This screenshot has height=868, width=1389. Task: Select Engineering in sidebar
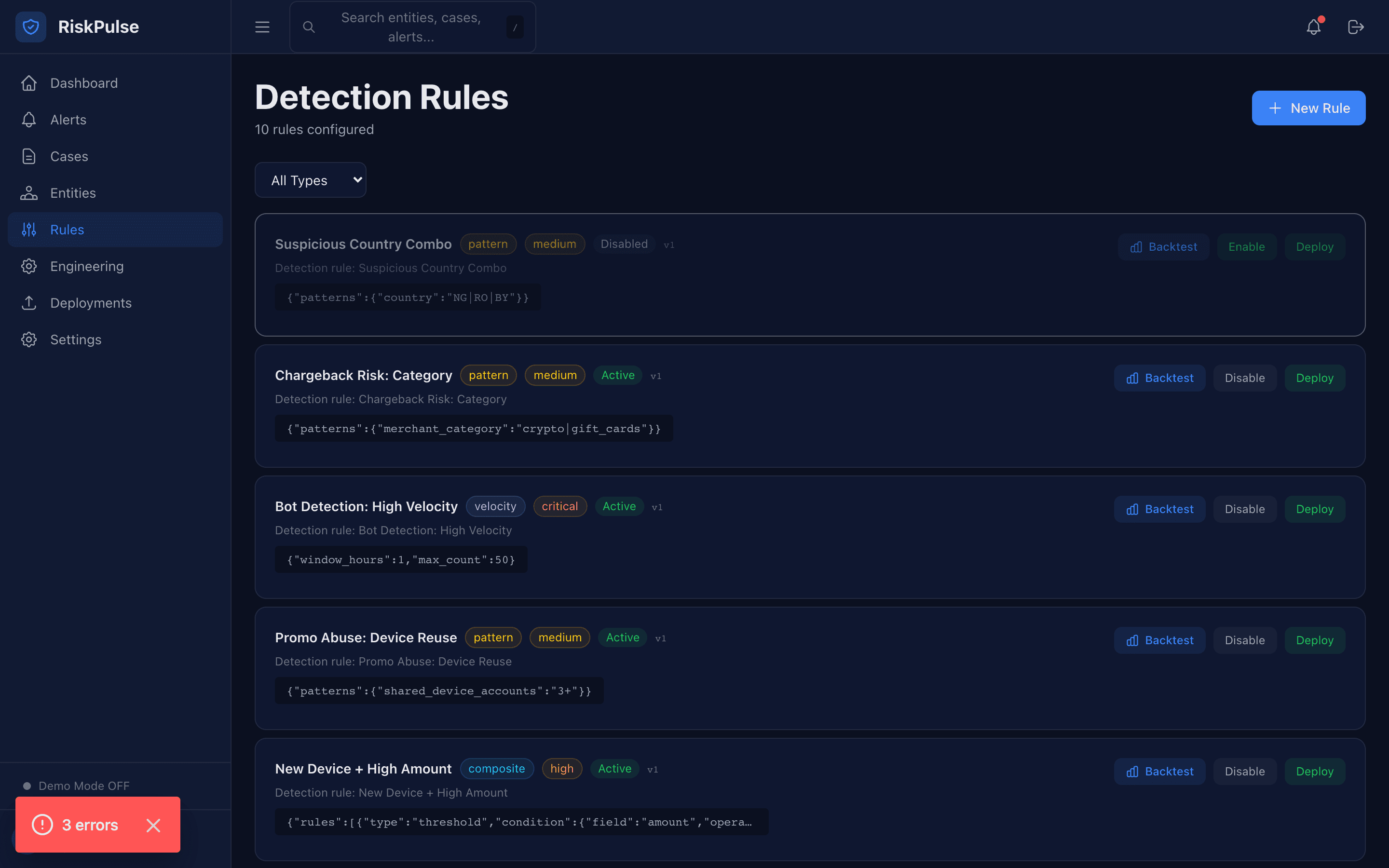pos(115,266)
